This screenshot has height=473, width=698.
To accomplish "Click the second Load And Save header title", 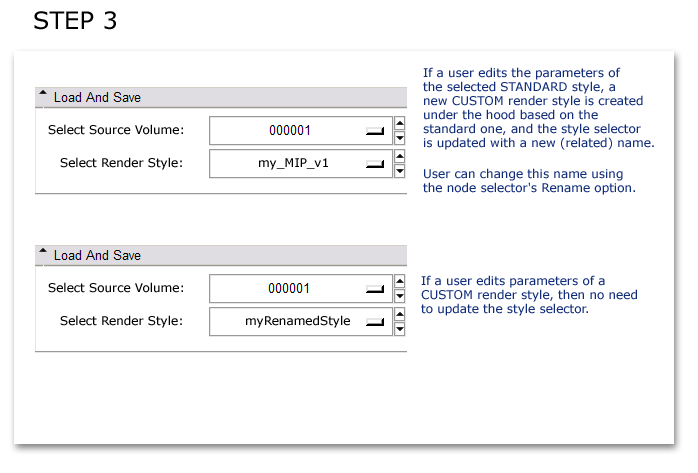I will pyautogui.click(x=97, y=255).
